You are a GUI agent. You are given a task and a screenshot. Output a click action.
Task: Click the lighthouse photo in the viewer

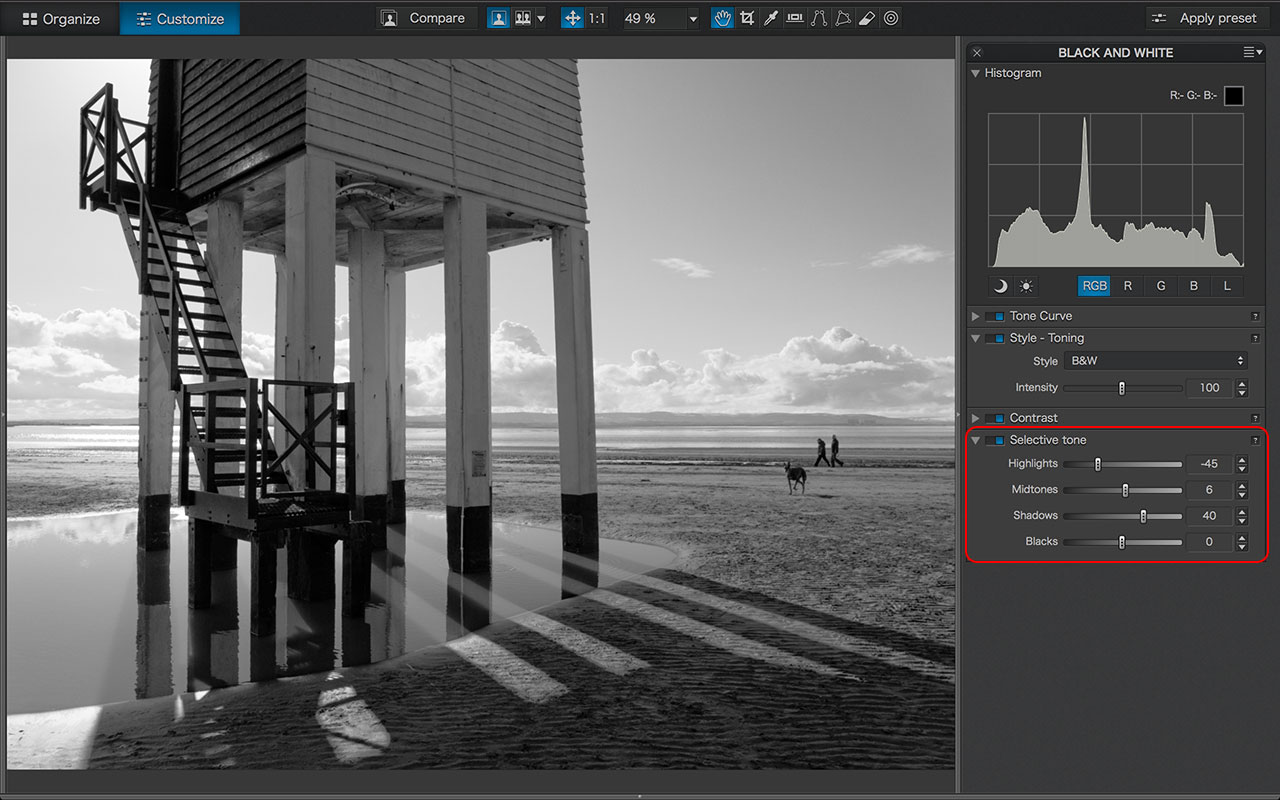(x=481, y=414)
